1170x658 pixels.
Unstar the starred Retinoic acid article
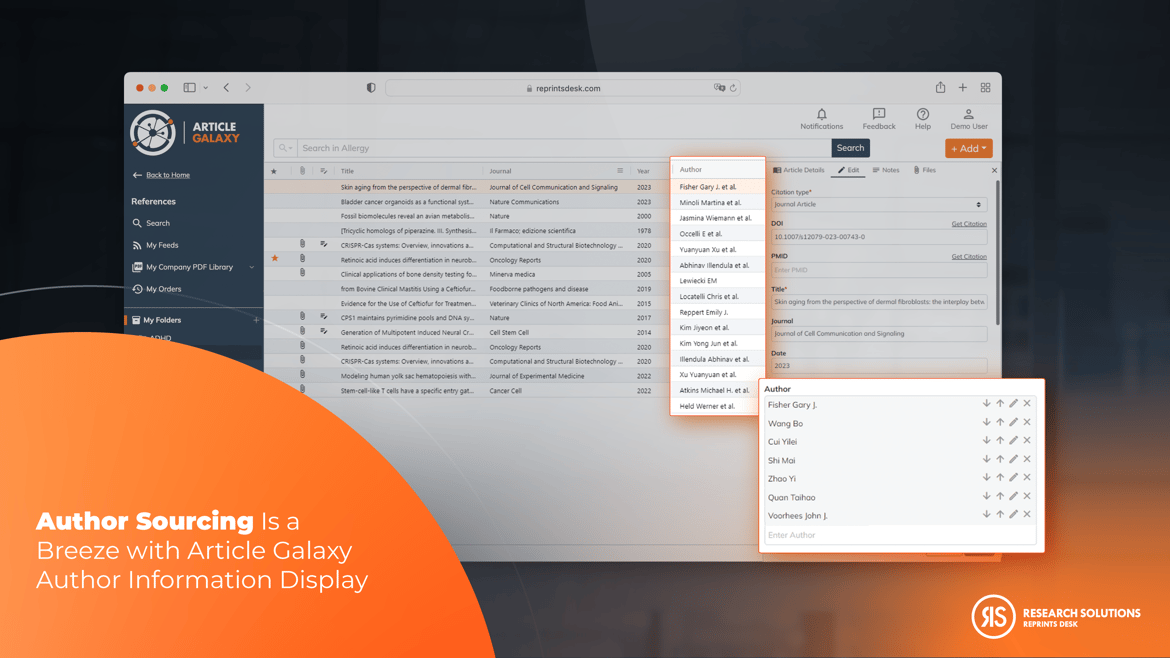(x=275, y=259)
